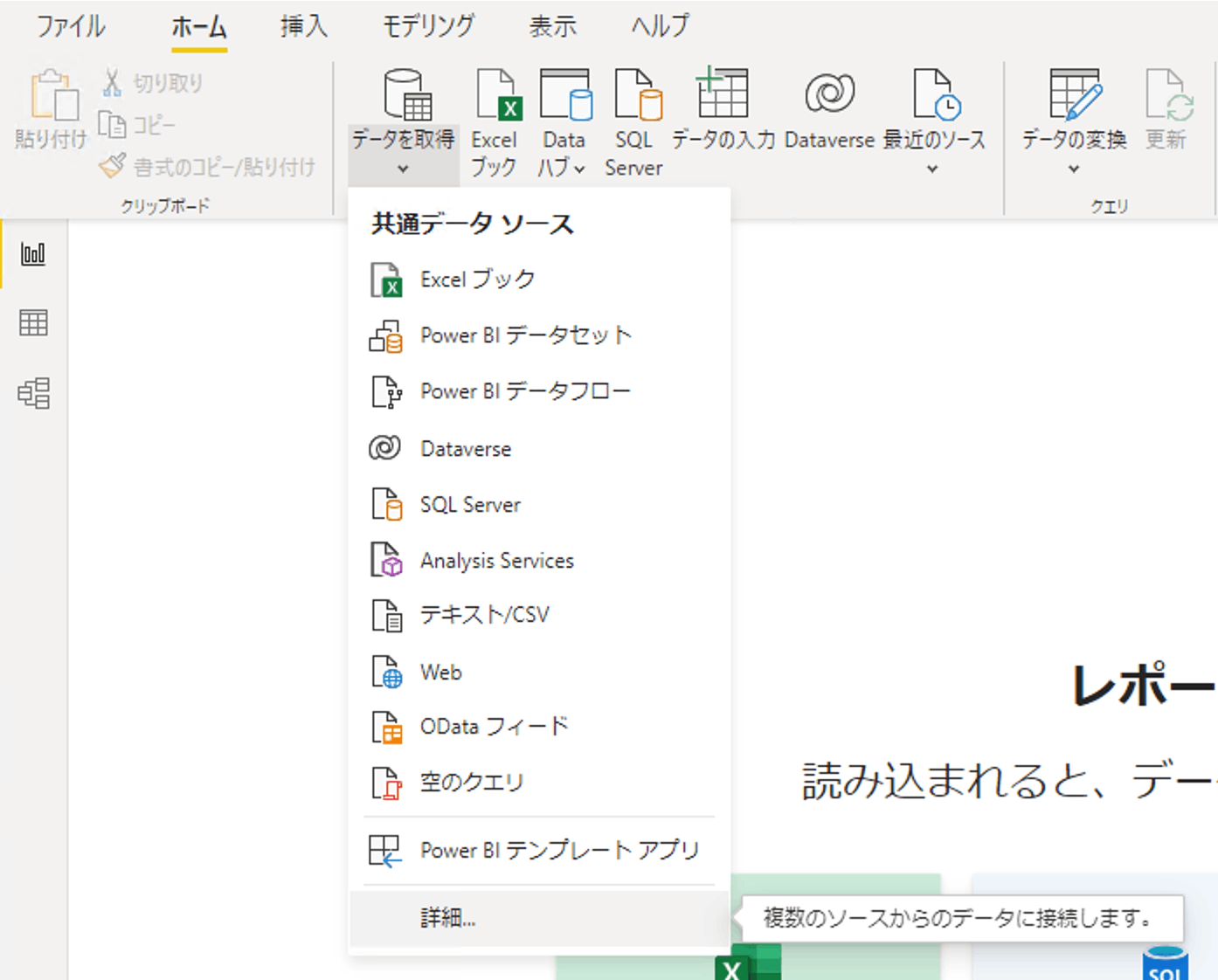Open the ファイル tab
Viewport: 1218px width, 980px height.
70,26
